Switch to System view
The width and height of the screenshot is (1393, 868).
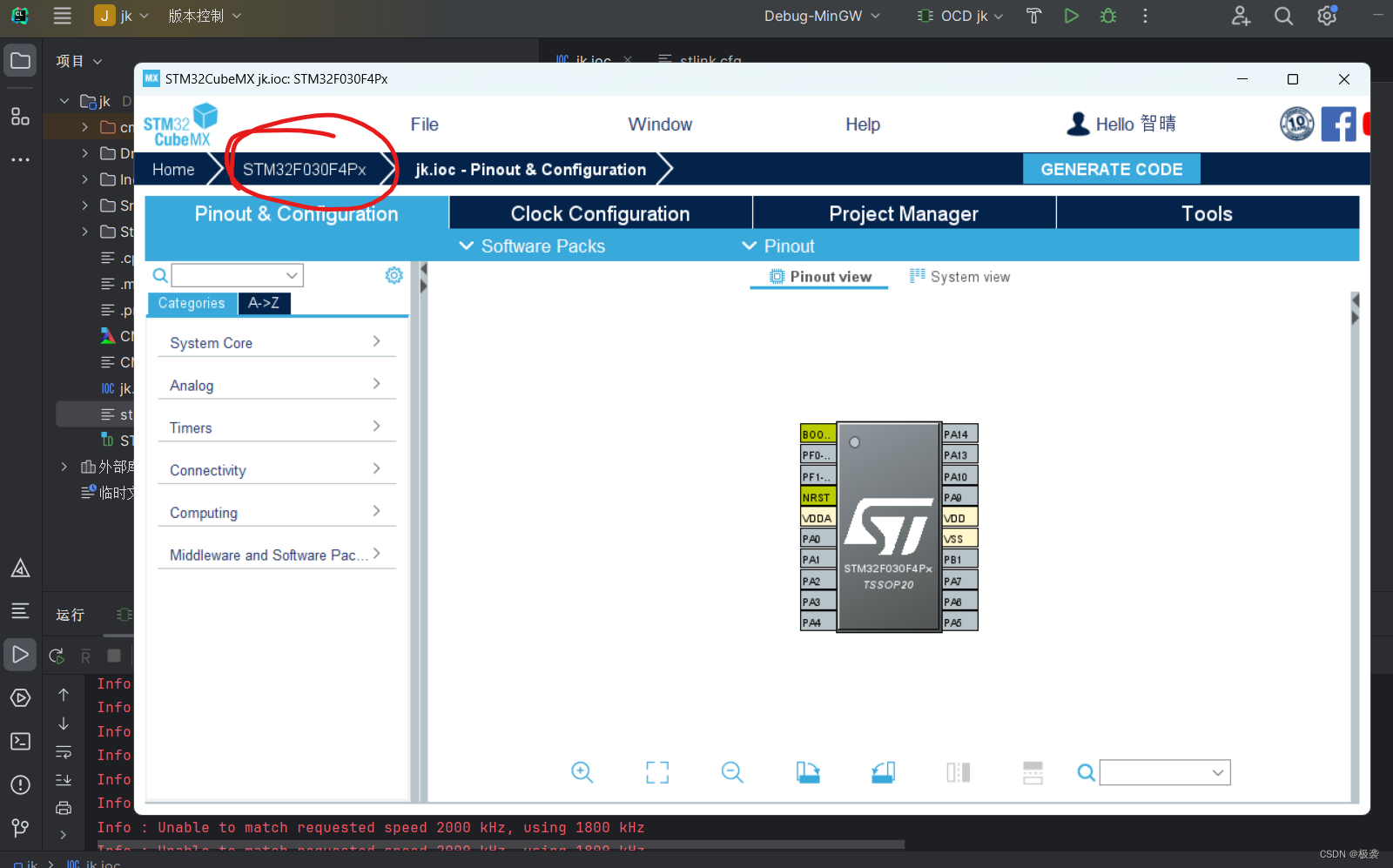click(x=960, y=277)
